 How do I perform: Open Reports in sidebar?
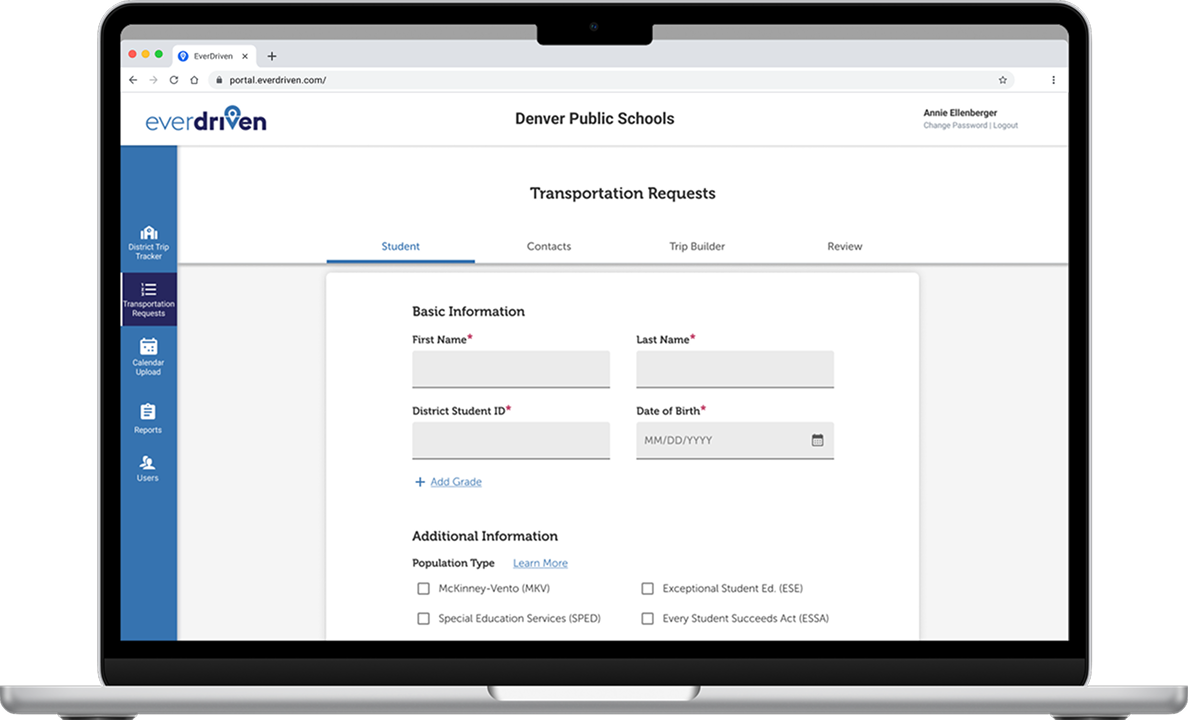pos(148,418)
